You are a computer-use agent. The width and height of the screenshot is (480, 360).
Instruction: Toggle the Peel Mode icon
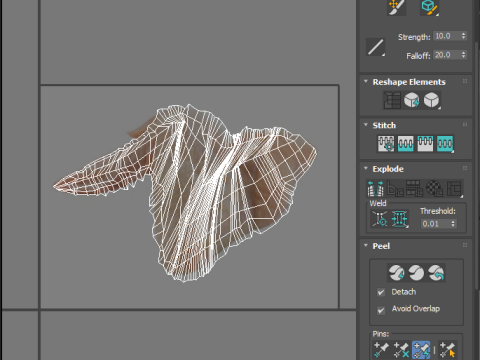(416, 273)
